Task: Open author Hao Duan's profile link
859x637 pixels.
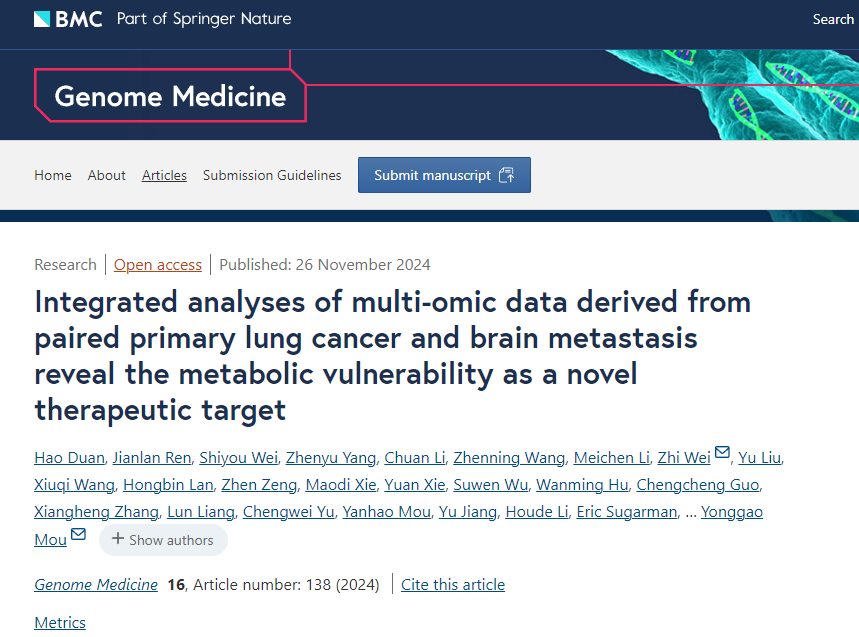Action: pyautogui.click(x=69, y=458)
